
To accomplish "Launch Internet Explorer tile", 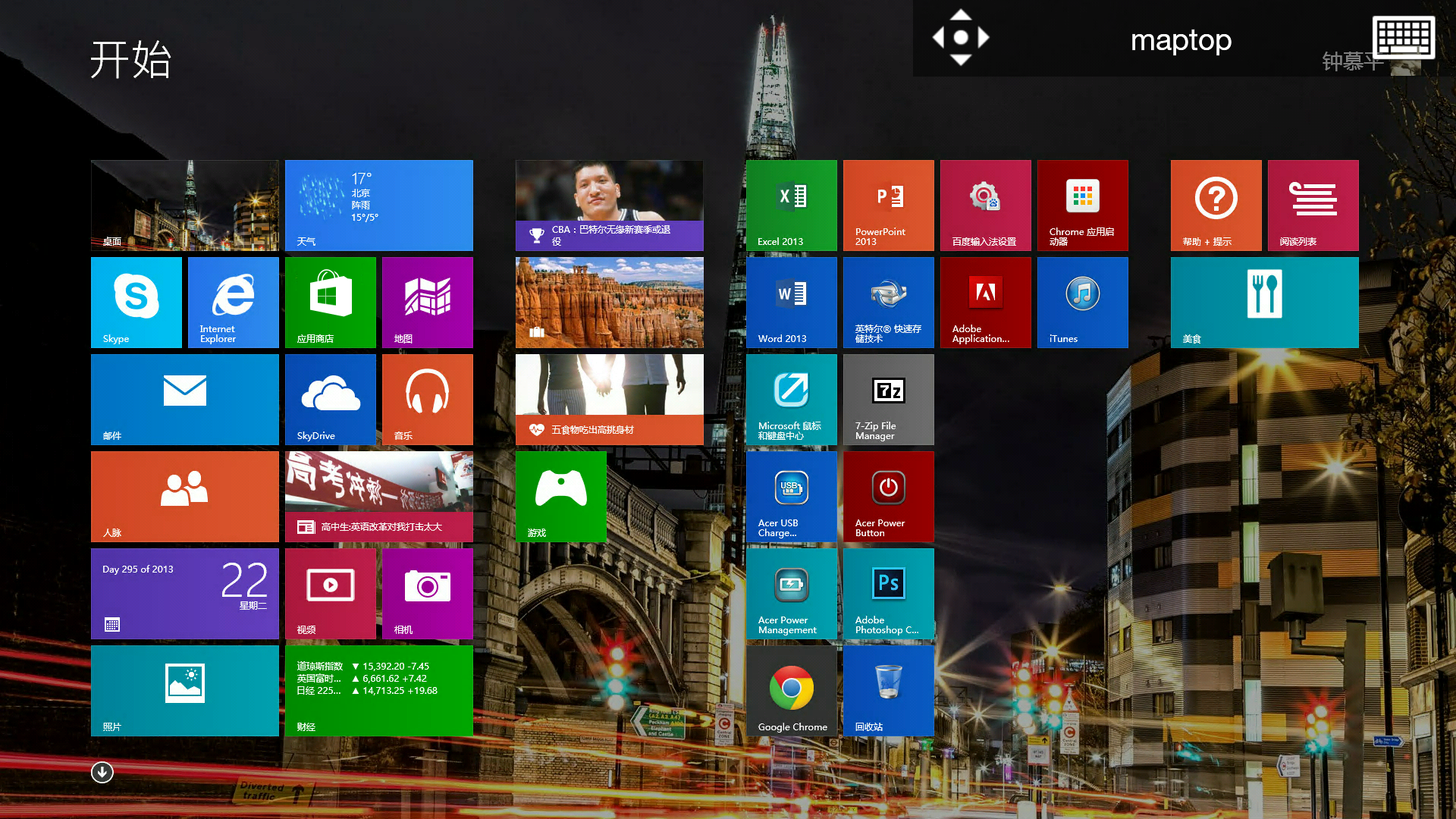I will (x=234, y=303).
